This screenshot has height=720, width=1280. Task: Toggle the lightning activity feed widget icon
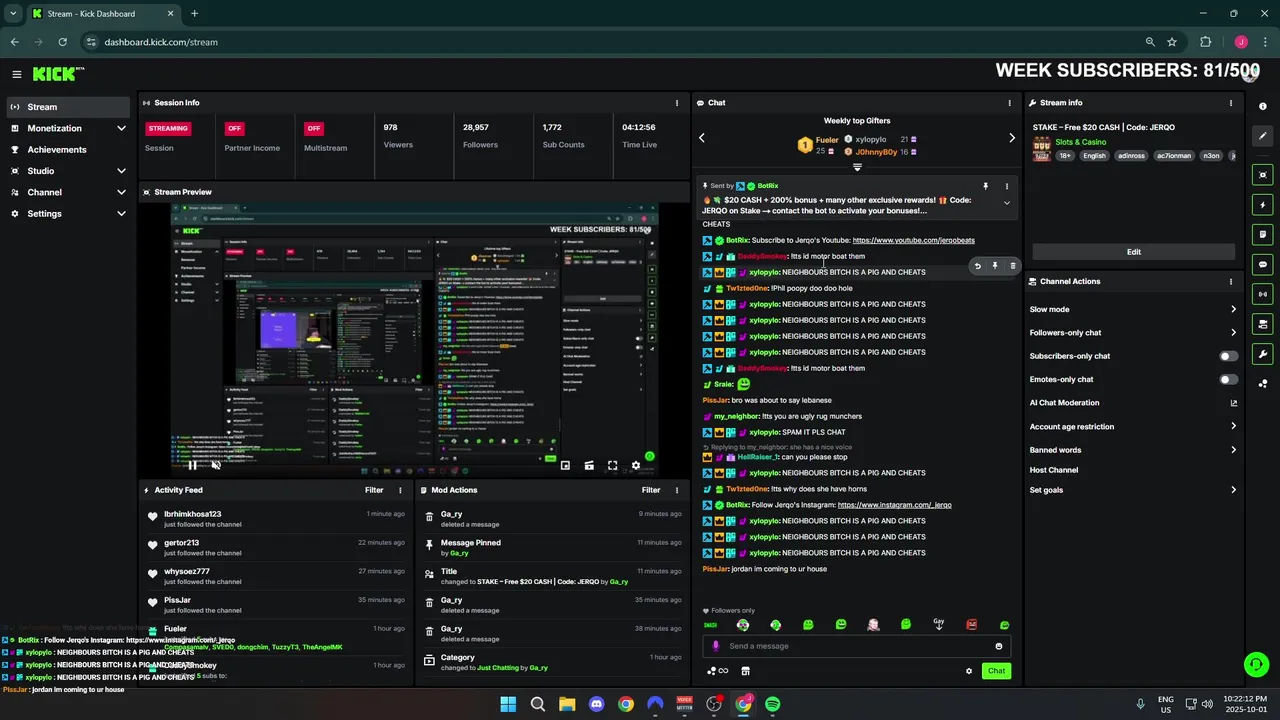1263,205
